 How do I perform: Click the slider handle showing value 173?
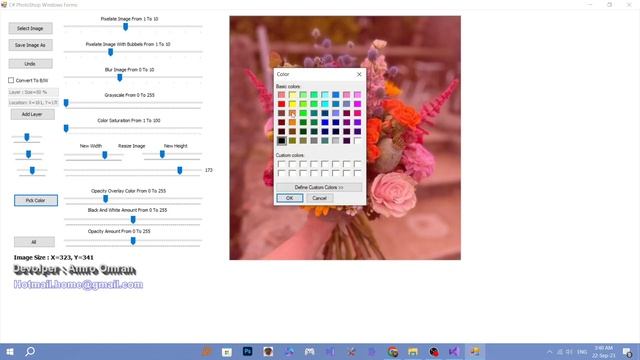tap(180, 170)
